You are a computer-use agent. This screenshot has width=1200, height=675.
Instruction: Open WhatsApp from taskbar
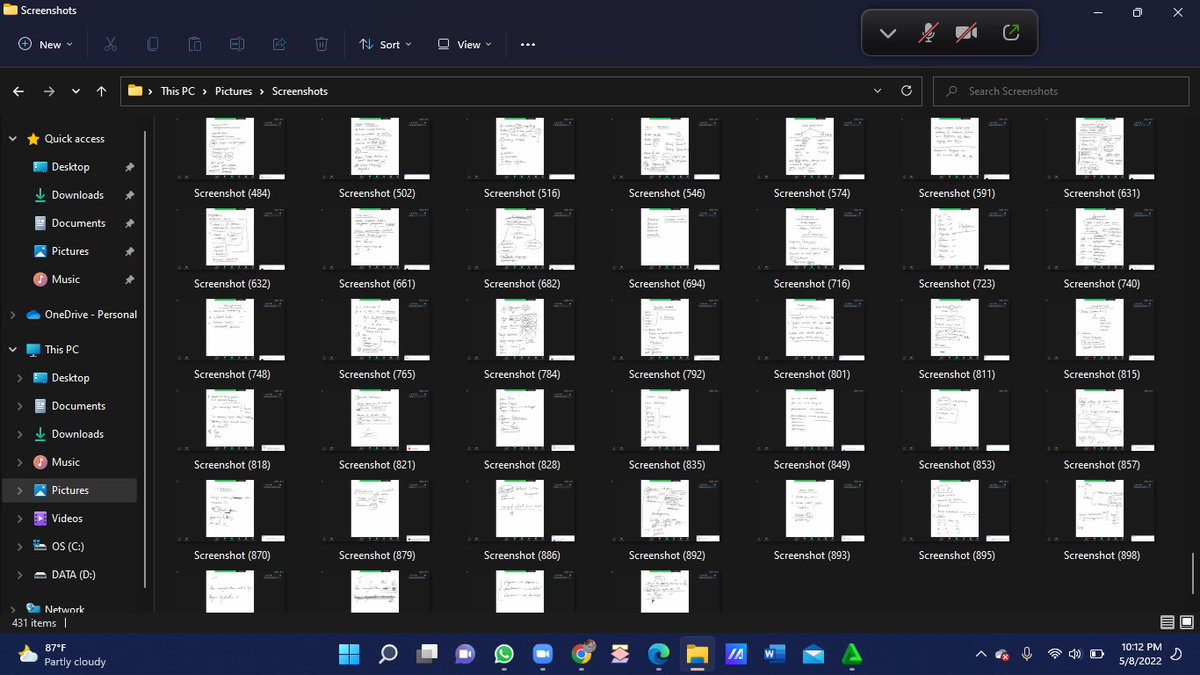pyautogui.click(x=504, y=654)
